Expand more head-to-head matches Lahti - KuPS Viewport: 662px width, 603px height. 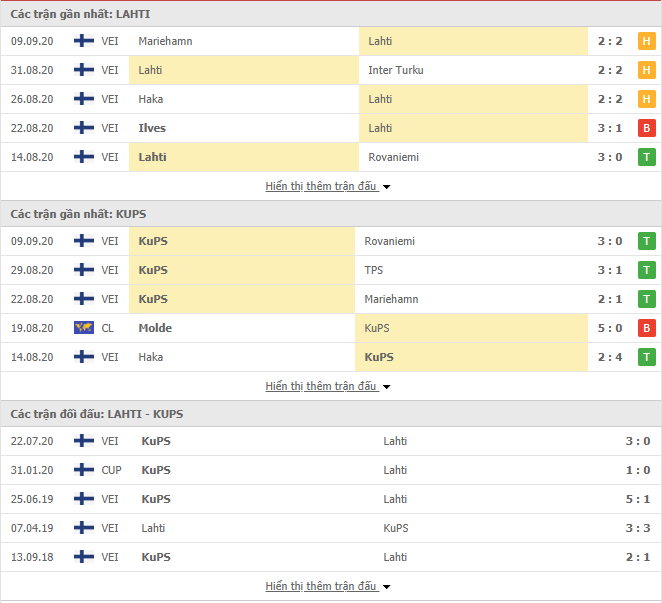point(328,586)
